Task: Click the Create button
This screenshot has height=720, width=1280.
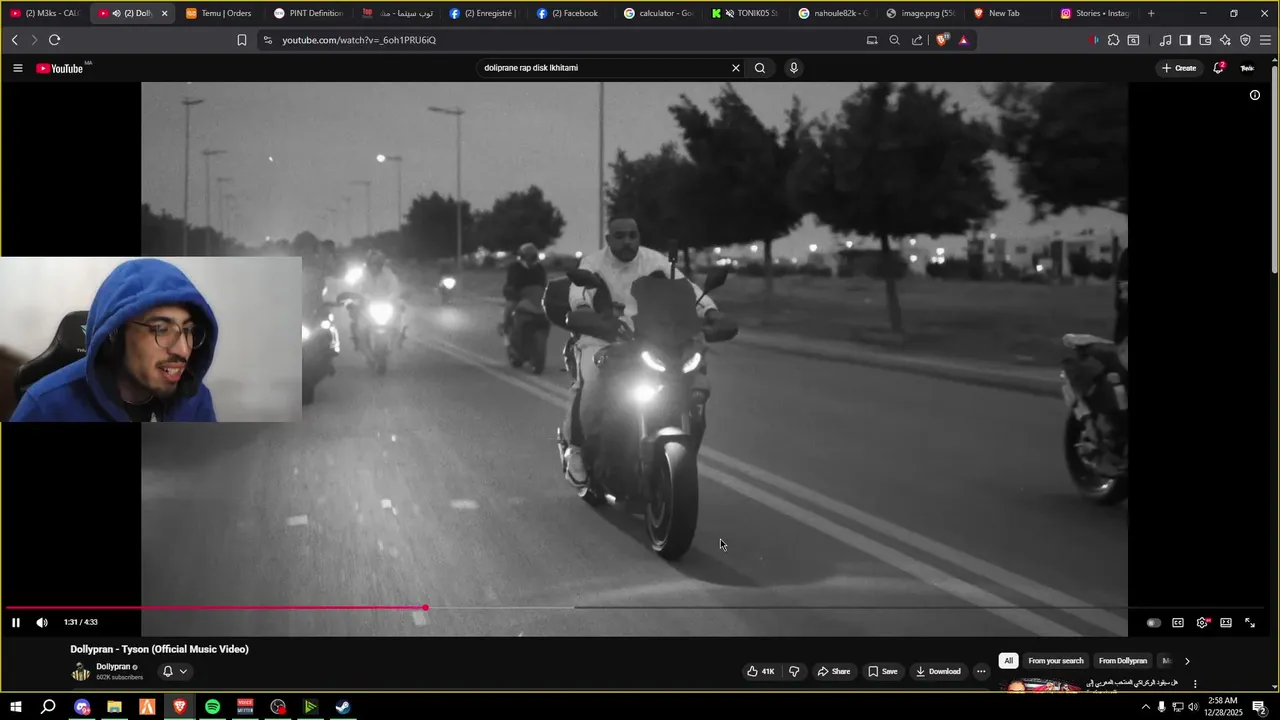Action: point(1179,68)
